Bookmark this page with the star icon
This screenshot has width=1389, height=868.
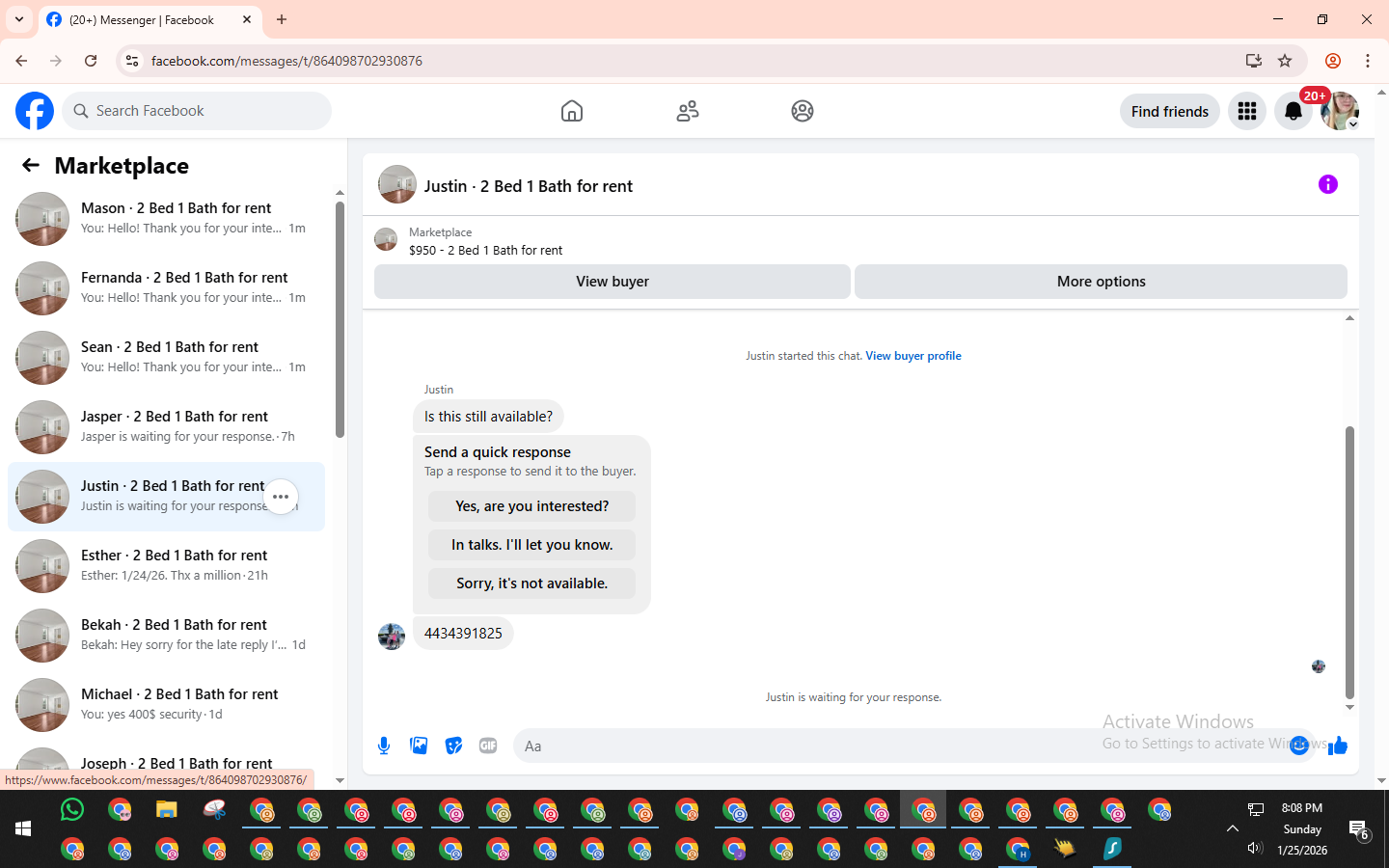[x=1285, y=61]
